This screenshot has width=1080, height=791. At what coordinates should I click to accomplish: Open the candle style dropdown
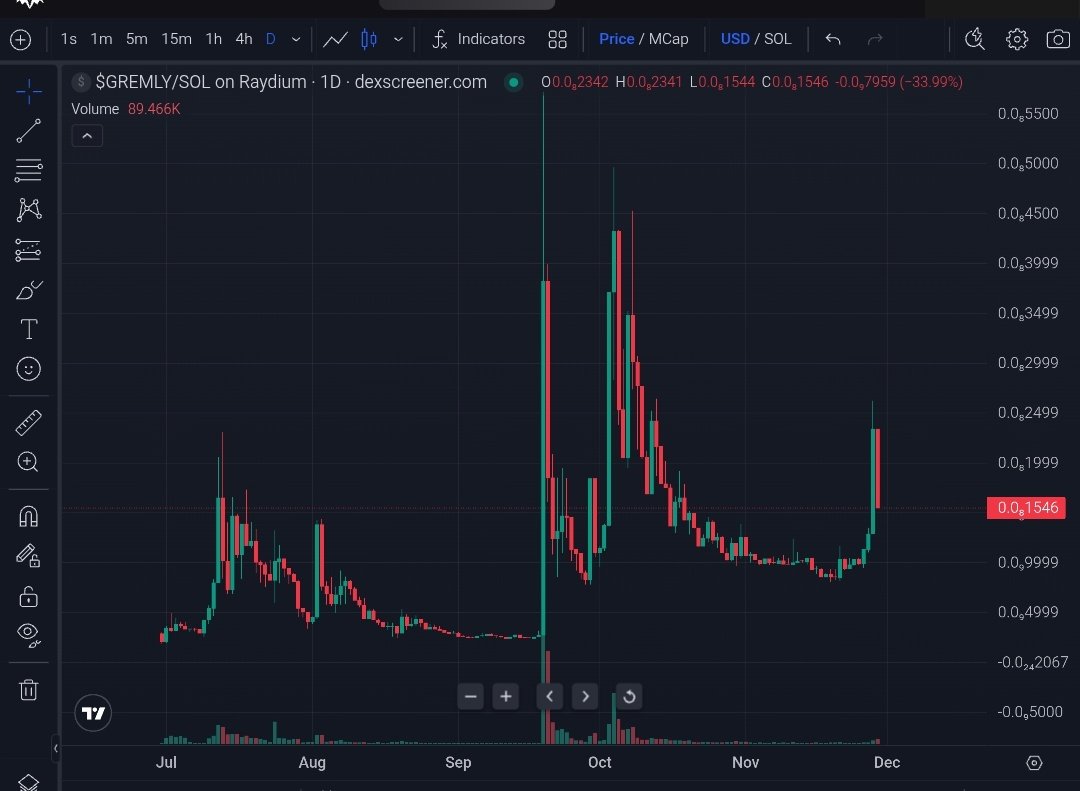[x=398, y=39]
